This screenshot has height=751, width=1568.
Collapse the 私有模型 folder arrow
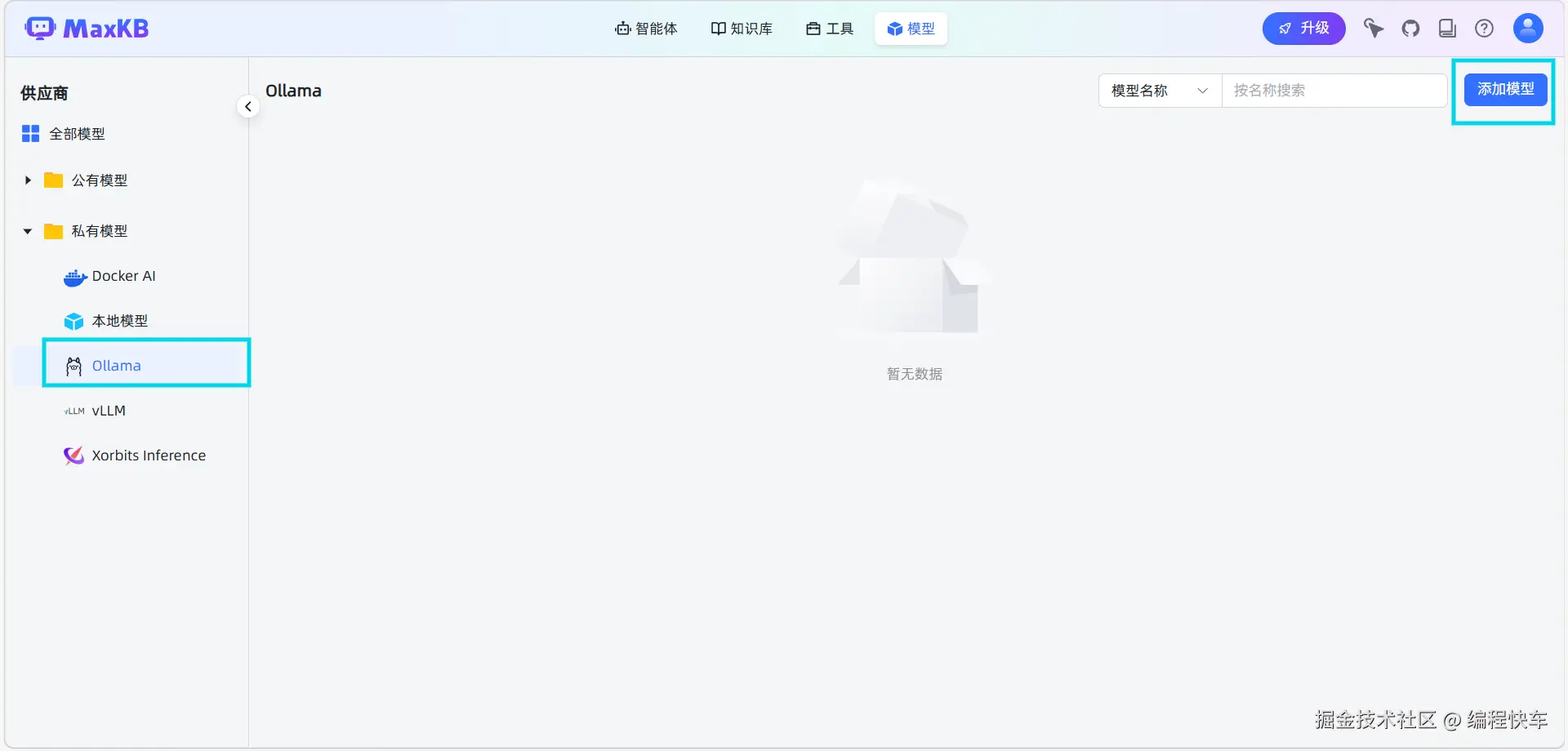click(x=28, y=231)
